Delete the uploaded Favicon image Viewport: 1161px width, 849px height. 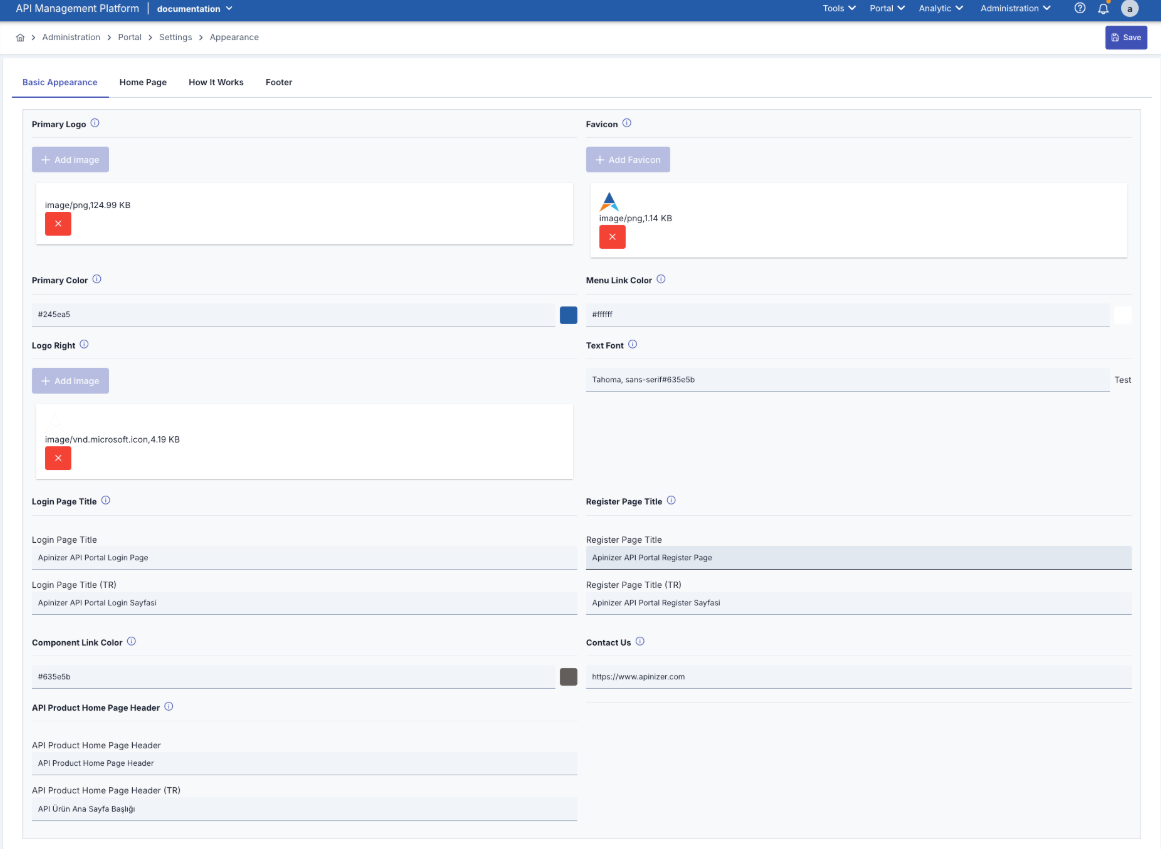[x=612, y=237]
